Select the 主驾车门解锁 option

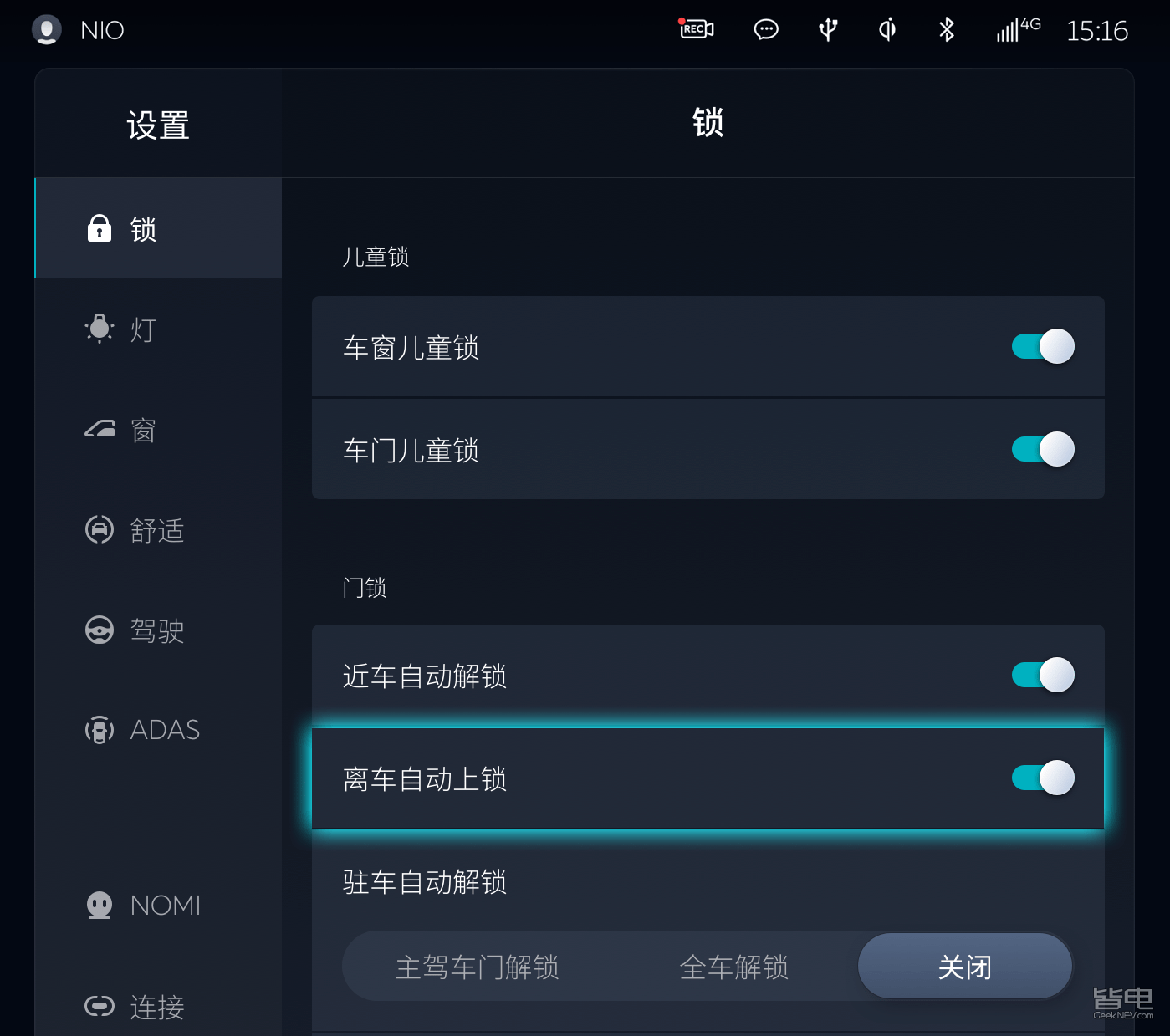coord(477,967)
